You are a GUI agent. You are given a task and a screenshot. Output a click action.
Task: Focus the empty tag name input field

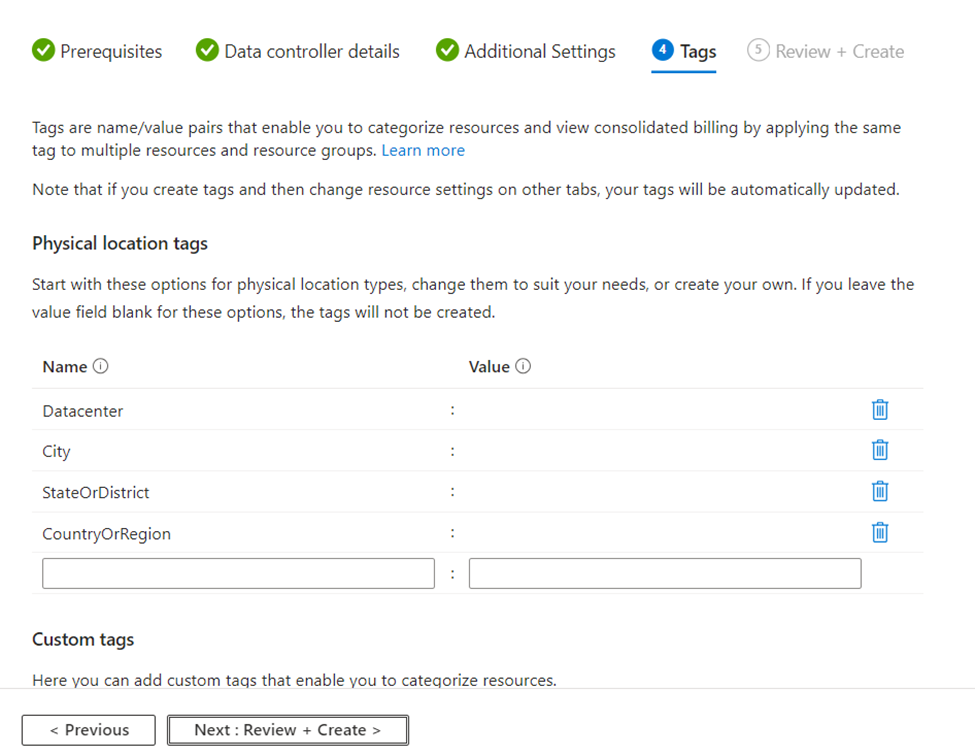click(x=238, y=573)
